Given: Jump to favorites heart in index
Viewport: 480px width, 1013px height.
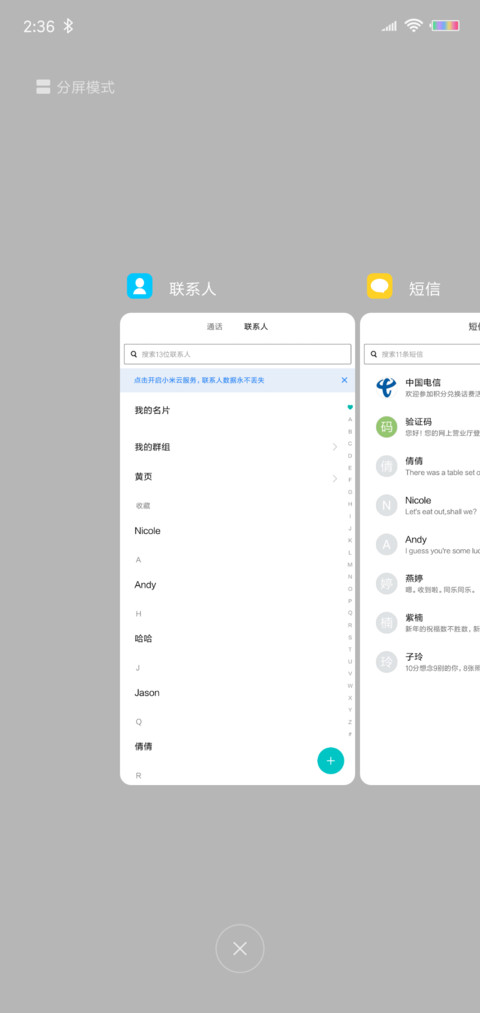Looking at the screenshot, I should (350, 407).
